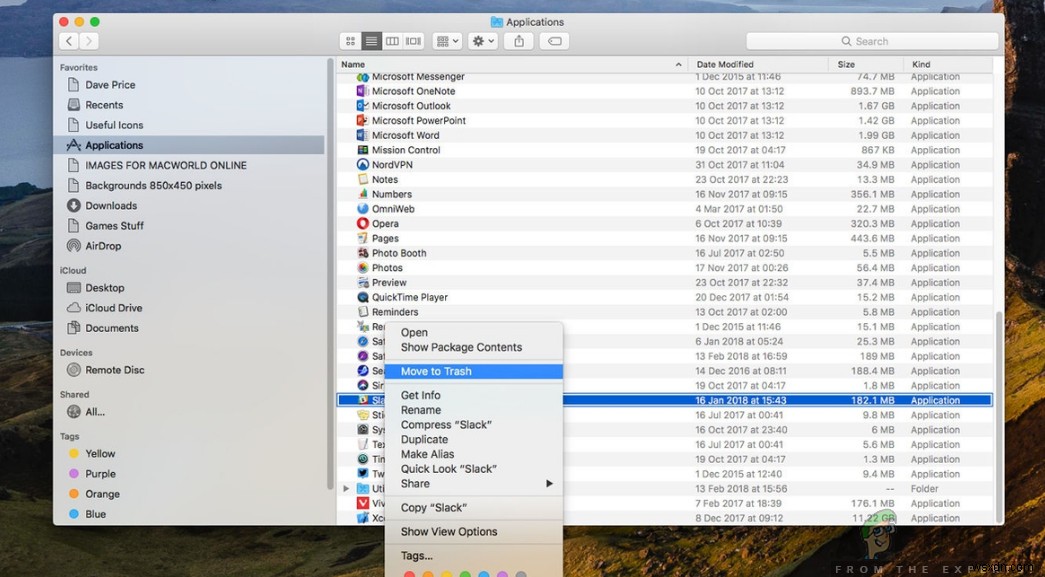Click the Share icon in the toolbar

(x=518, y=40)
